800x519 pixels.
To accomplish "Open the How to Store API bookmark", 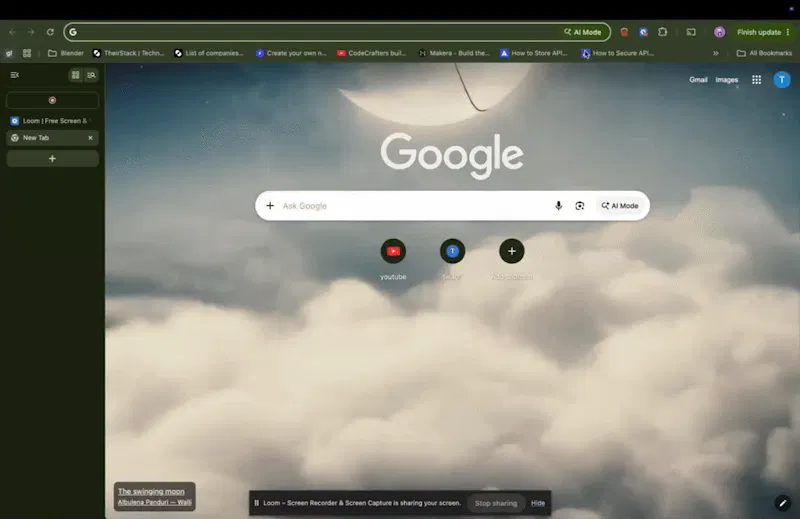I will [x=534, y=53].
